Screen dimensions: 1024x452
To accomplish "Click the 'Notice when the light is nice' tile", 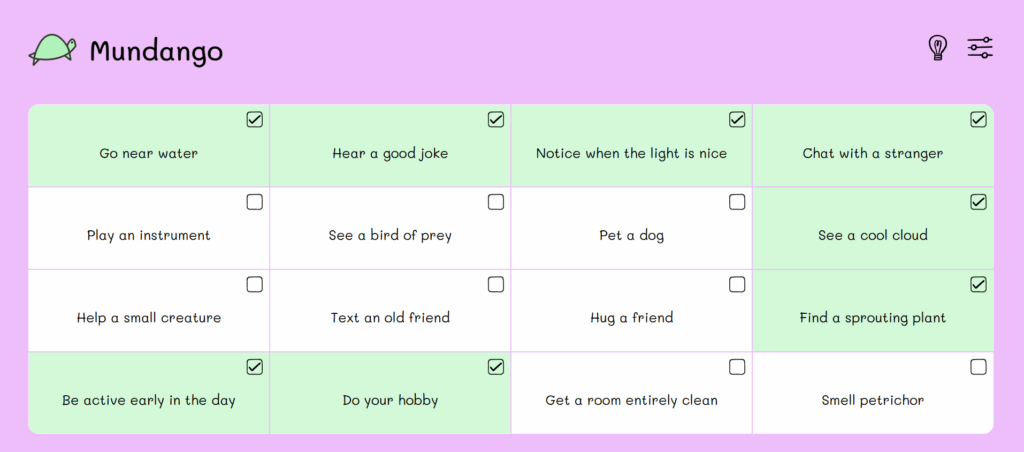I will coord(631,154).
